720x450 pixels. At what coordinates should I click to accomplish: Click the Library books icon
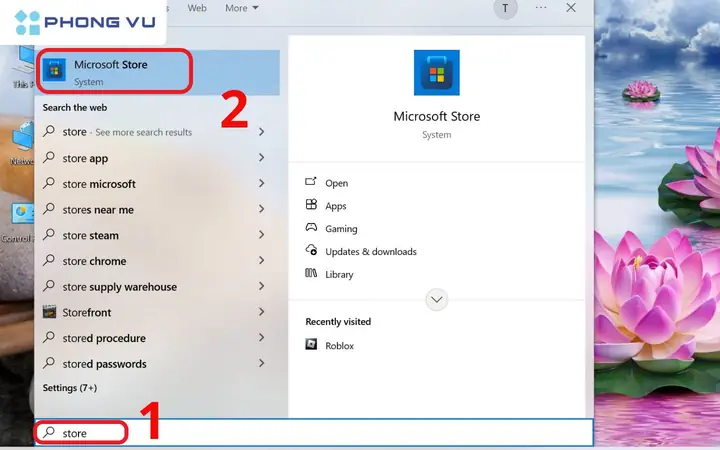point(311,273)
